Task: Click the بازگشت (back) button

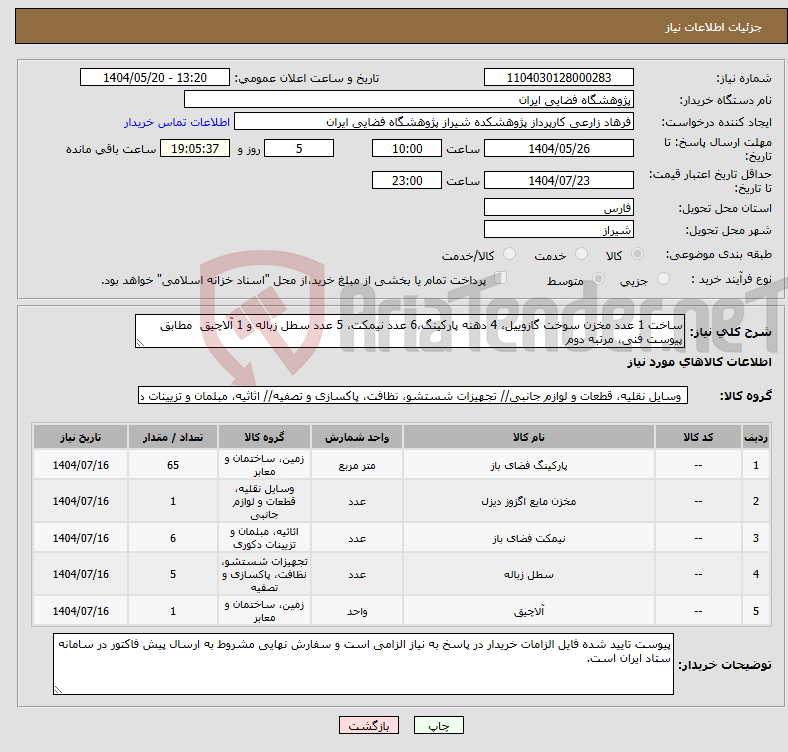Action: pyautogui.click(x=369, y=725)
